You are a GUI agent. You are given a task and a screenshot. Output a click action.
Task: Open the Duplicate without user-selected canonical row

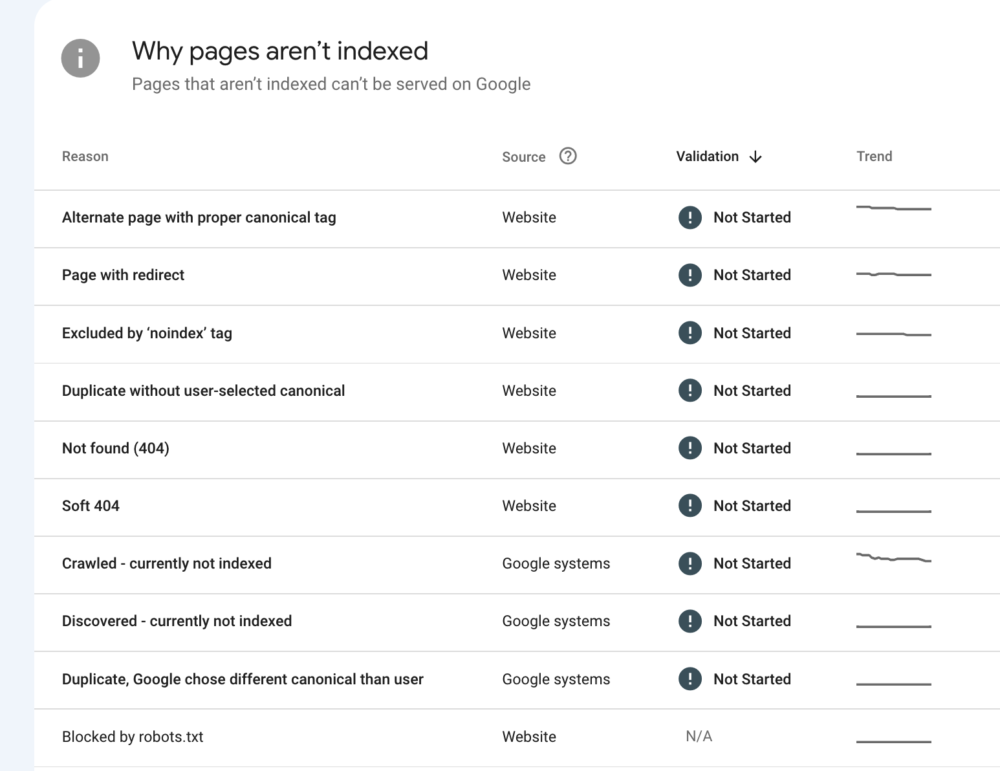(203, 391)
